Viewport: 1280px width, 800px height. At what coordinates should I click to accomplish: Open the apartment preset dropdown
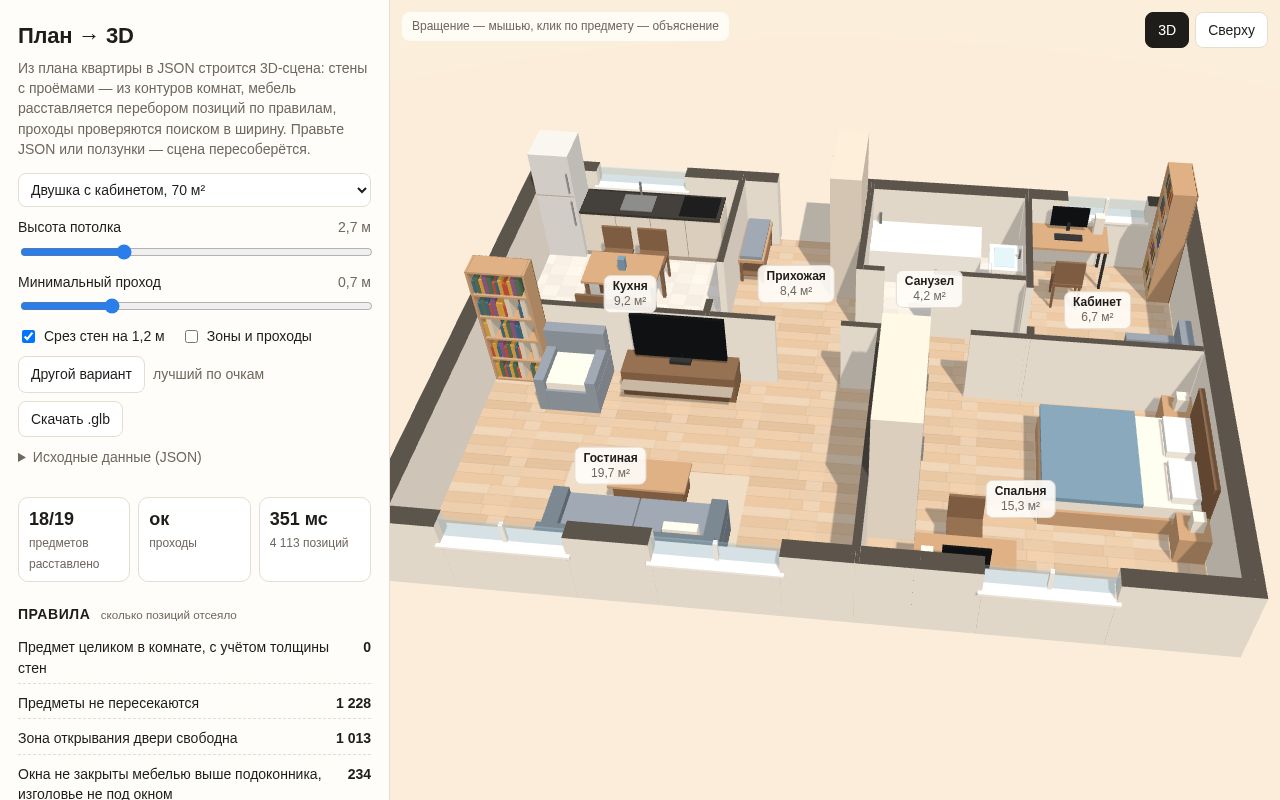click(194, 190)
